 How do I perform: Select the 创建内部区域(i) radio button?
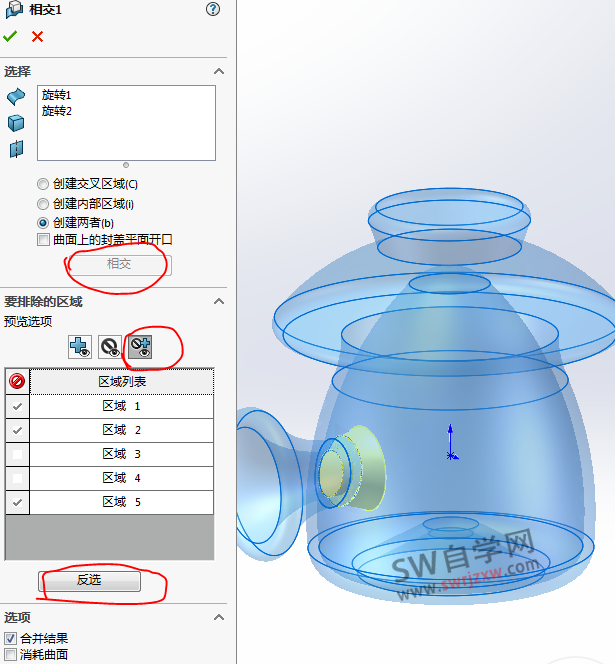coord(43,203)
